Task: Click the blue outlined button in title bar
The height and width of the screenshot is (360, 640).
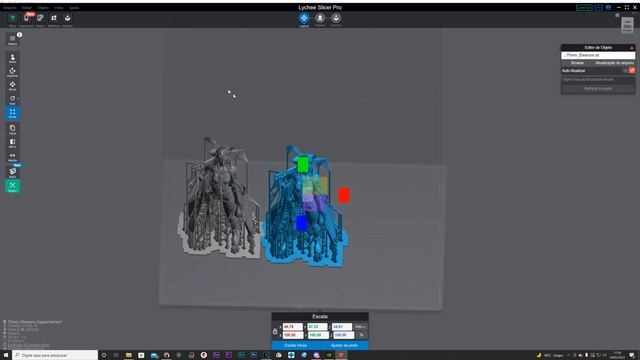Action: click(x=599, y=8)
